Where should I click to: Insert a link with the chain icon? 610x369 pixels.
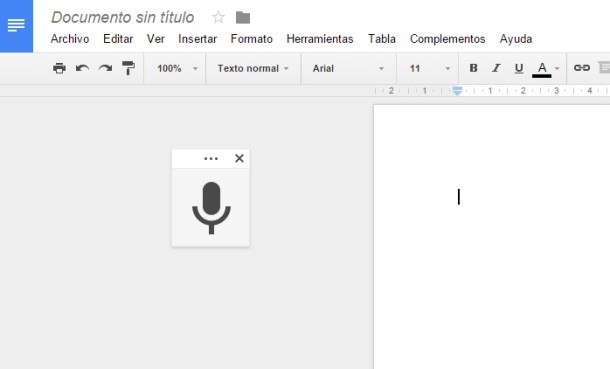(582, 68)
